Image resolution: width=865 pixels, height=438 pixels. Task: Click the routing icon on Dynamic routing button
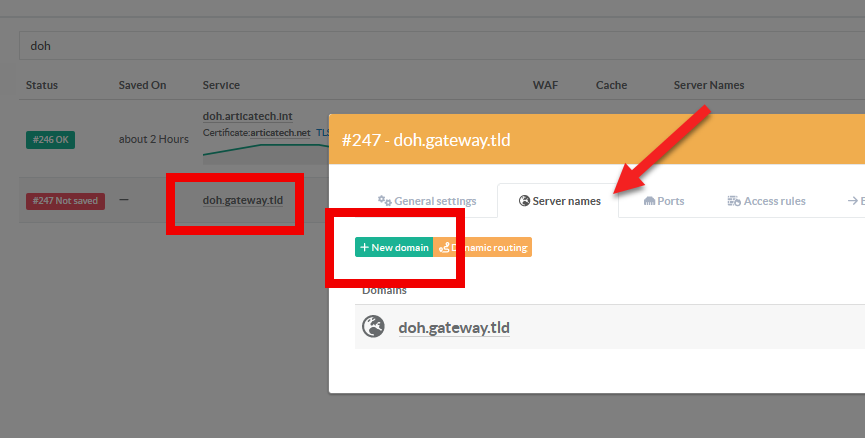click(x=444, y=247)
